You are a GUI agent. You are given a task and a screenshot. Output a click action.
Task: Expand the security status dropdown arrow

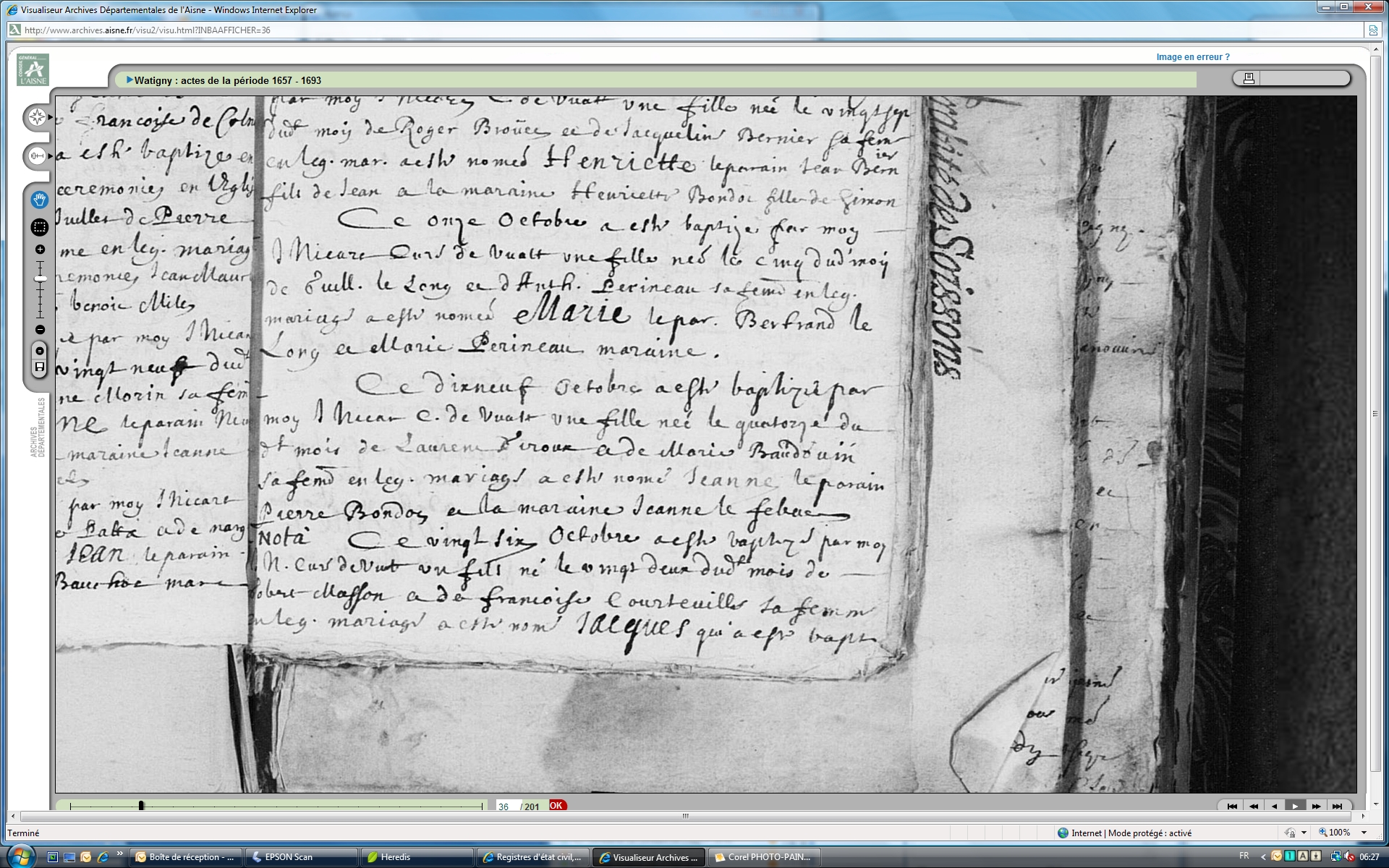(x=1304, y=833)
